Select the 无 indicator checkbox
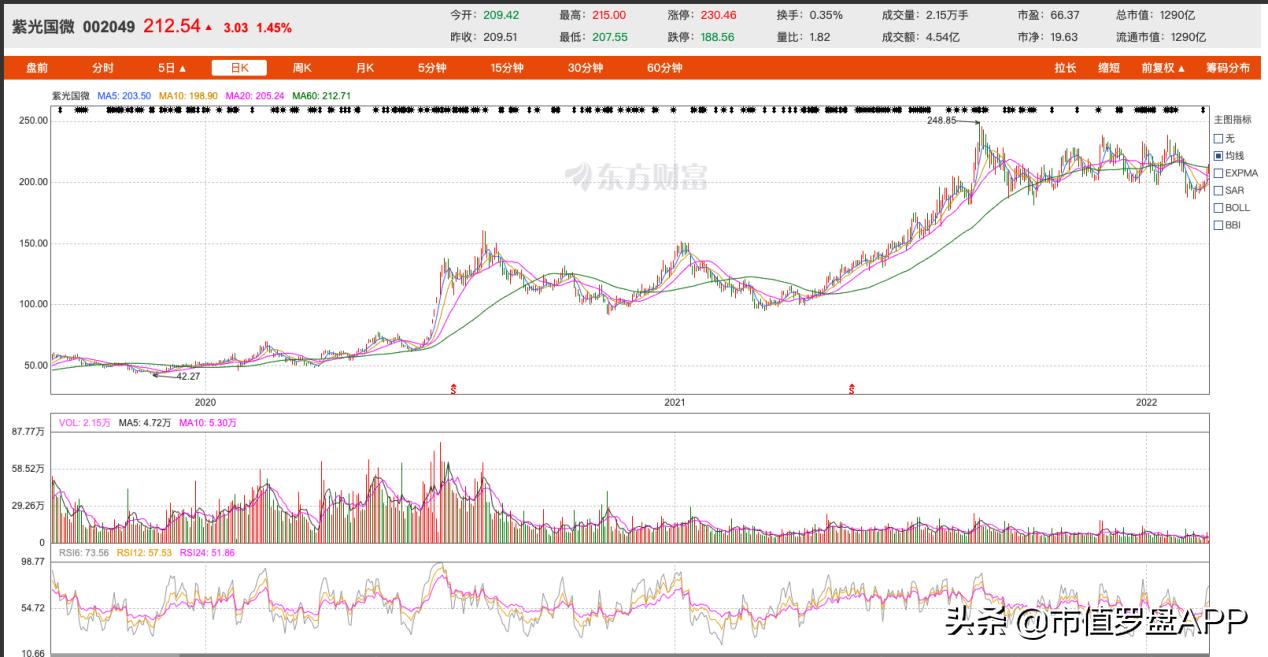The height and width of the screenshot is (657, 1268). (x=1218, y=138)
